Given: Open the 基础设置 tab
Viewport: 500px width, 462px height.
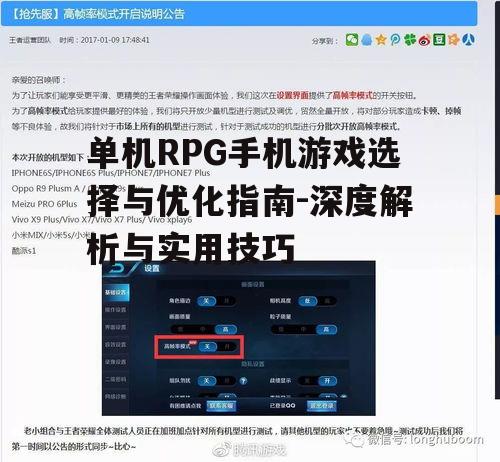Looking at the screenshot, I should (x=116, y=292).
